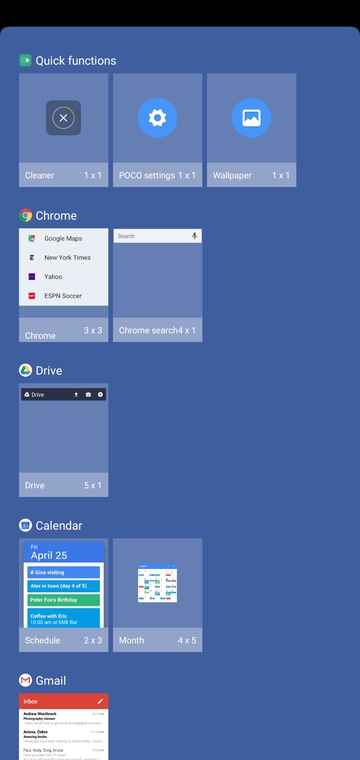Tap the Drive logo icon in header
Screen dimensions: 360x760
[x=25, y=370]
